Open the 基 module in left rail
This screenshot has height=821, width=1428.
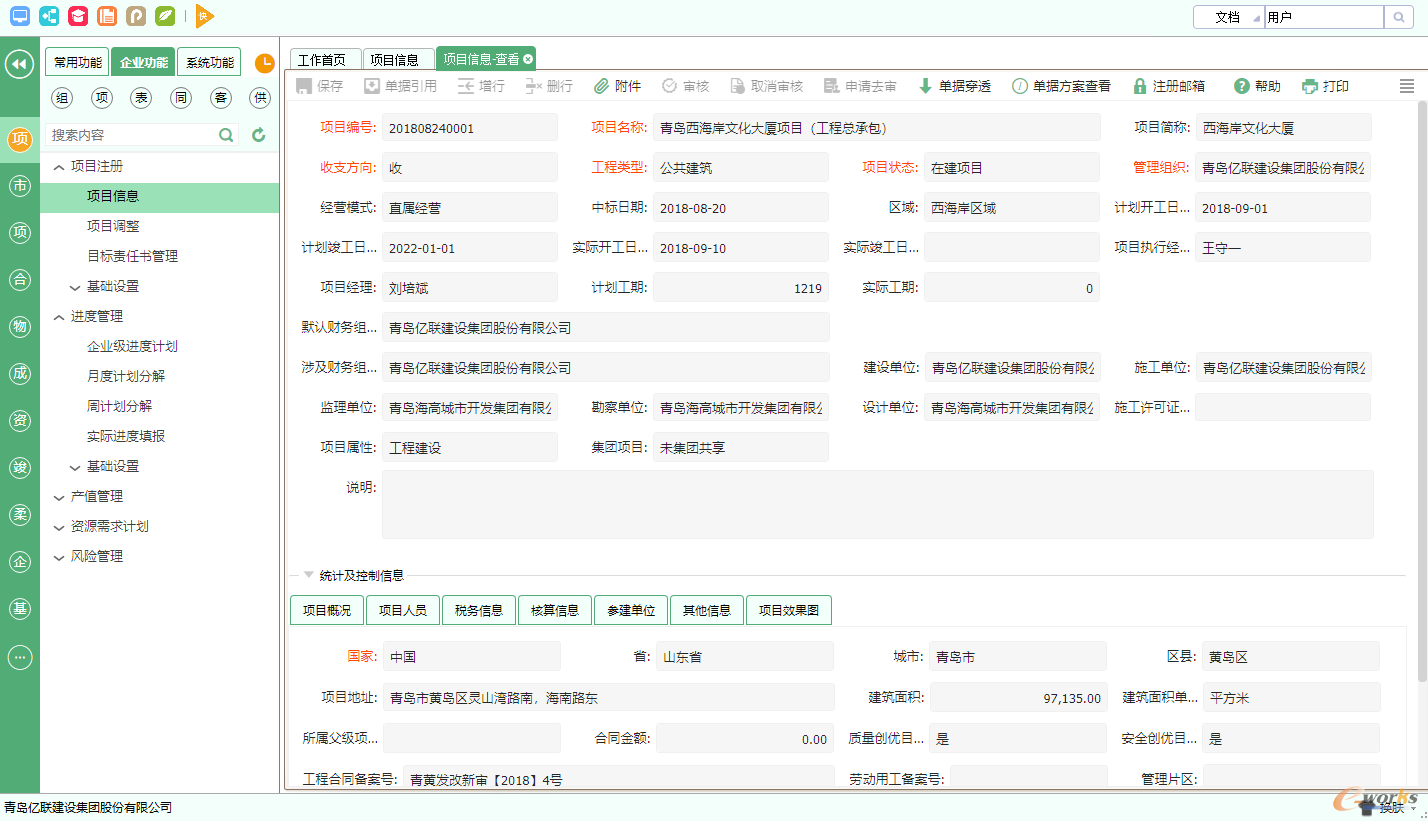pyautogui.click(x=19, y=609)
